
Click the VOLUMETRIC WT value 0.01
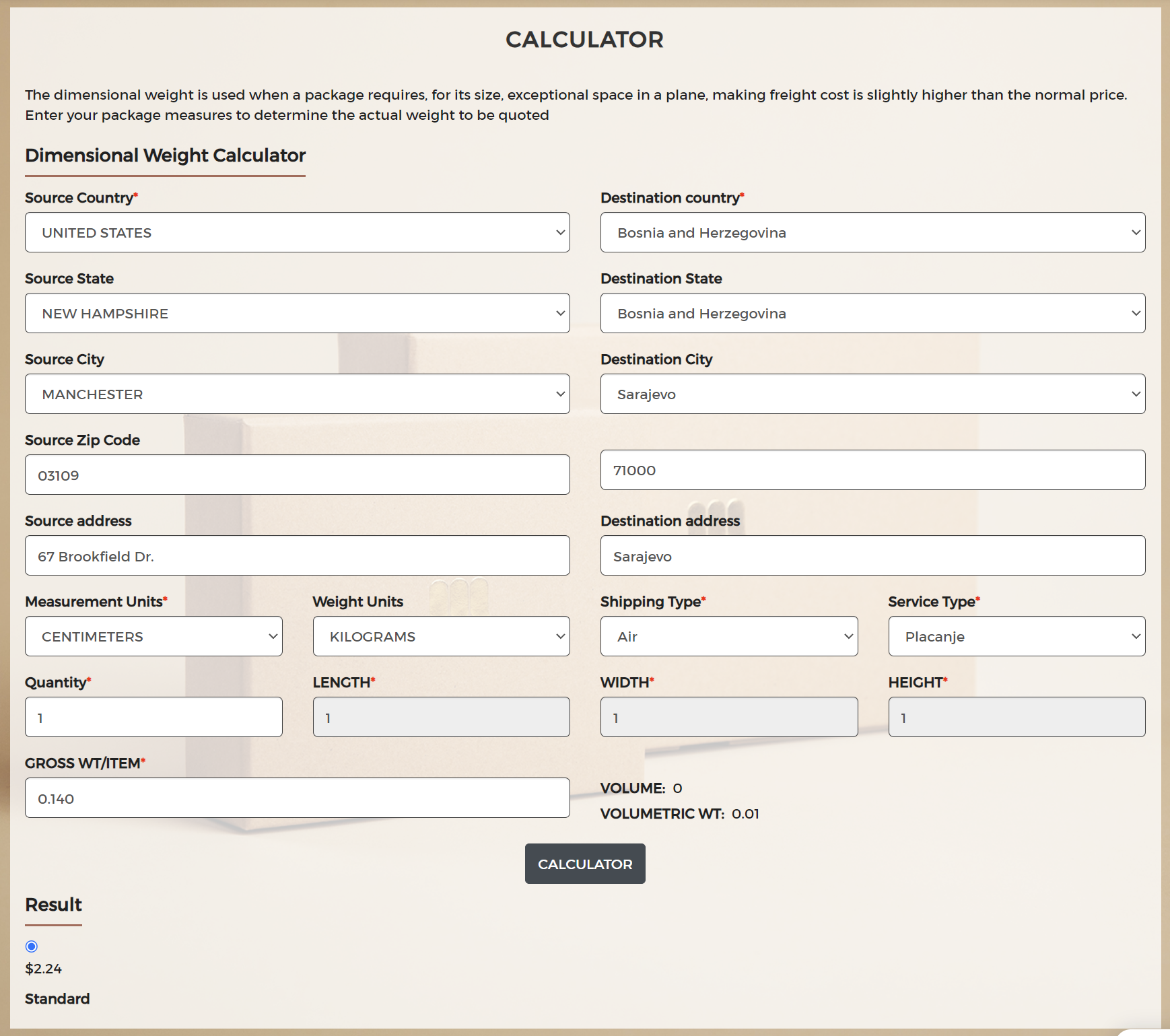click(745, 814)
